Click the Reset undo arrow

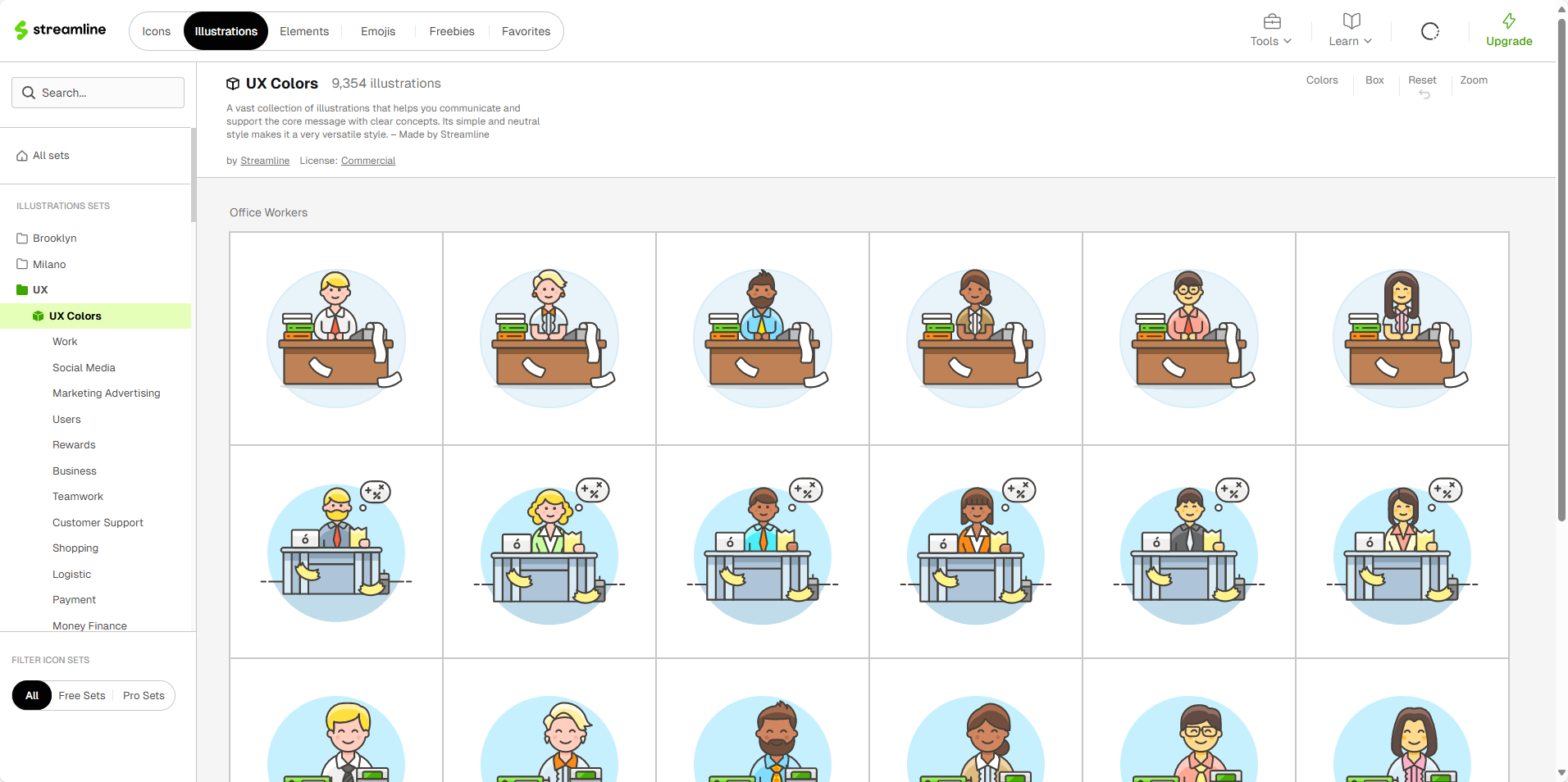[x=1424, y=95]
